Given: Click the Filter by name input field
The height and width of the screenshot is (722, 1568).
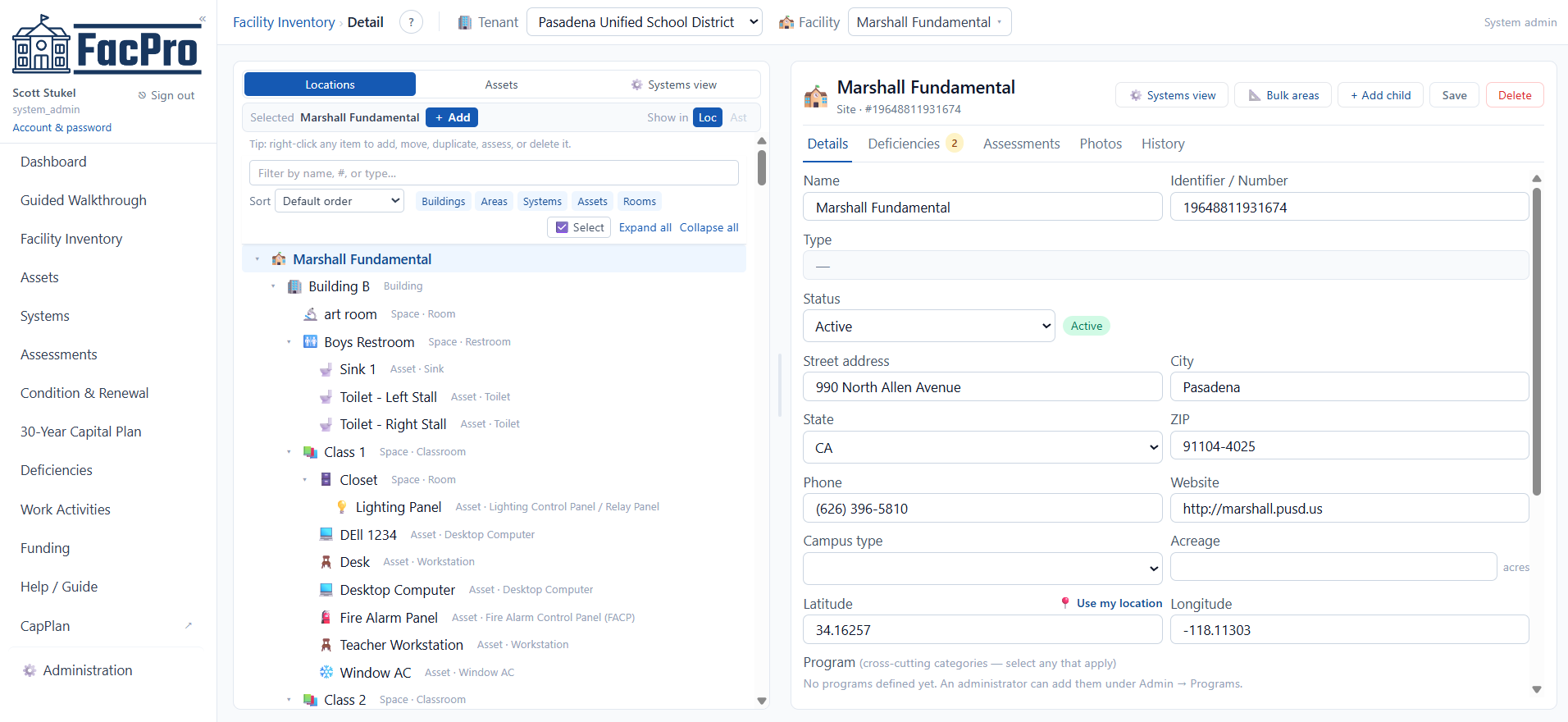Looking at the screenshot, I should click(494, 173).
